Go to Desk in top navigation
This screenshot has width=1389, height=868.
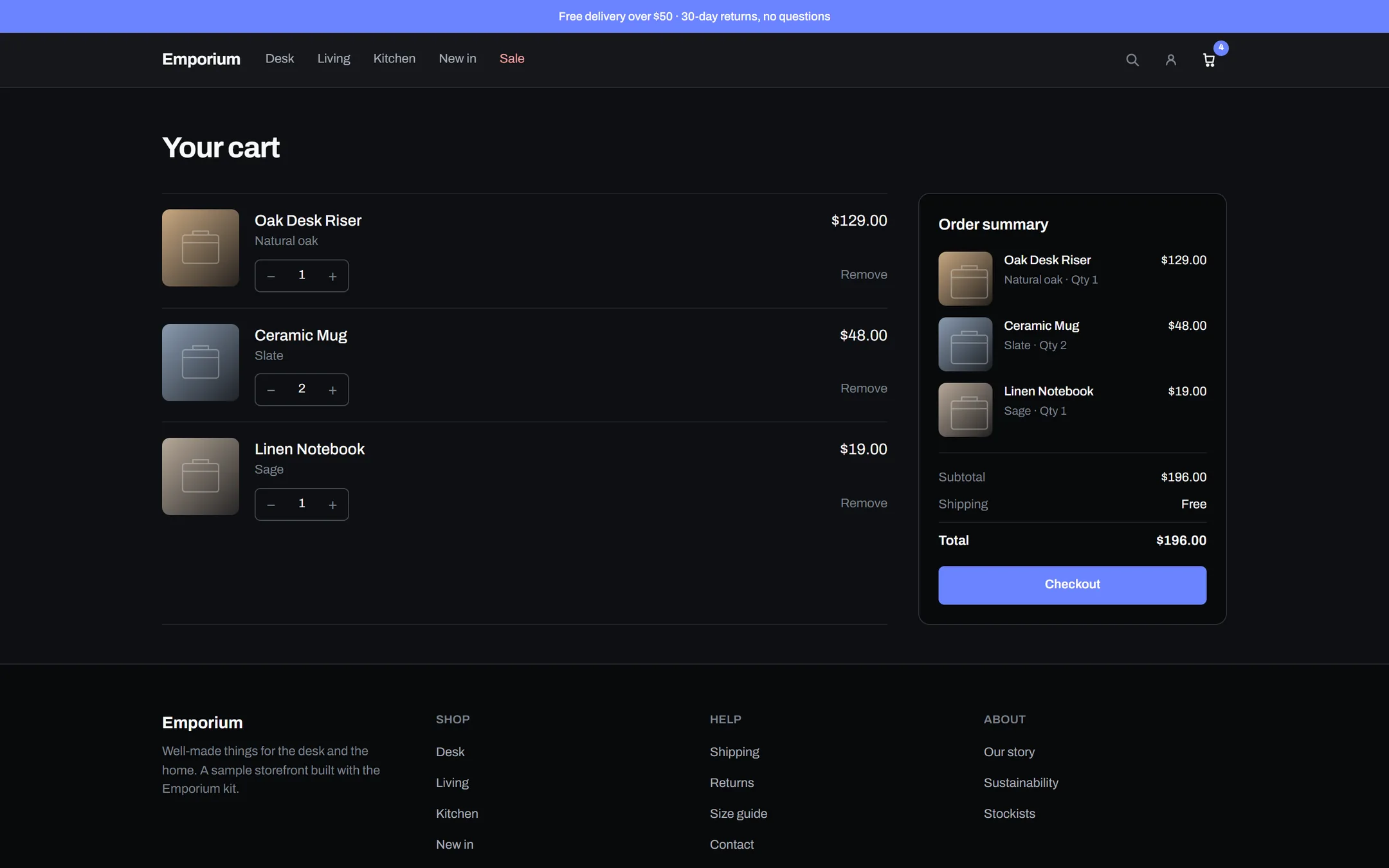click(x=280, y=59)
